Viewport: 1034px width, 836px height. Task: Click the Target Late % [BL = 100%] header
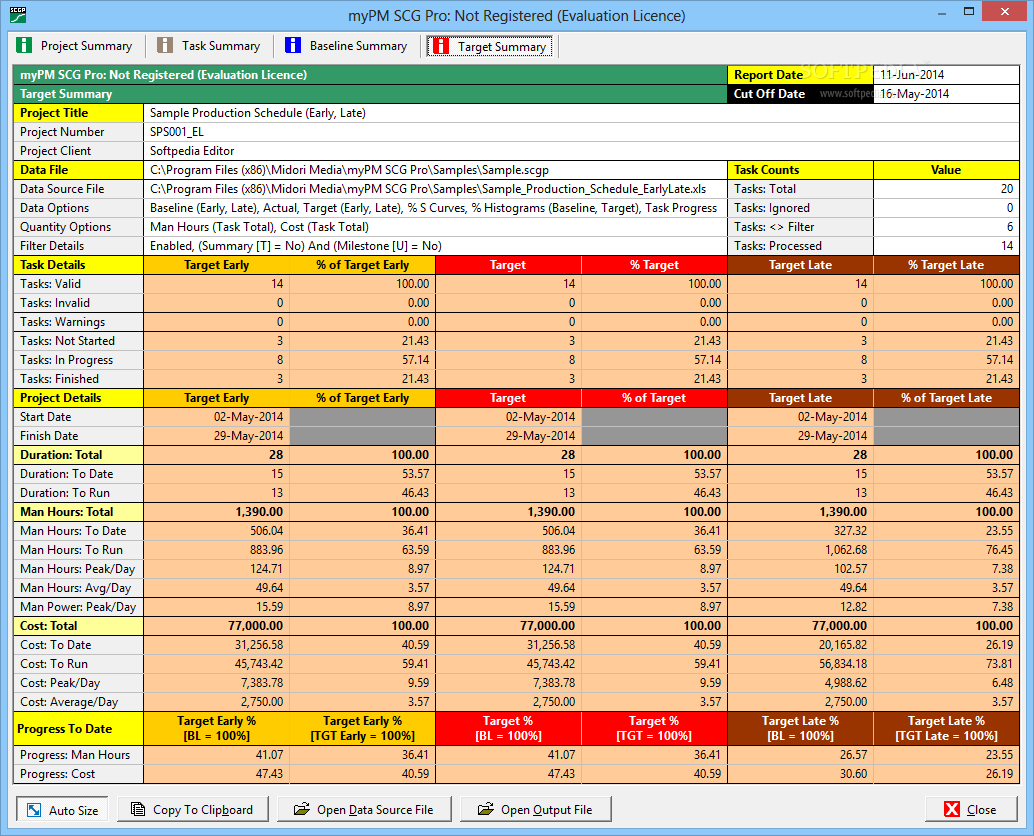[x=801, y=729]
